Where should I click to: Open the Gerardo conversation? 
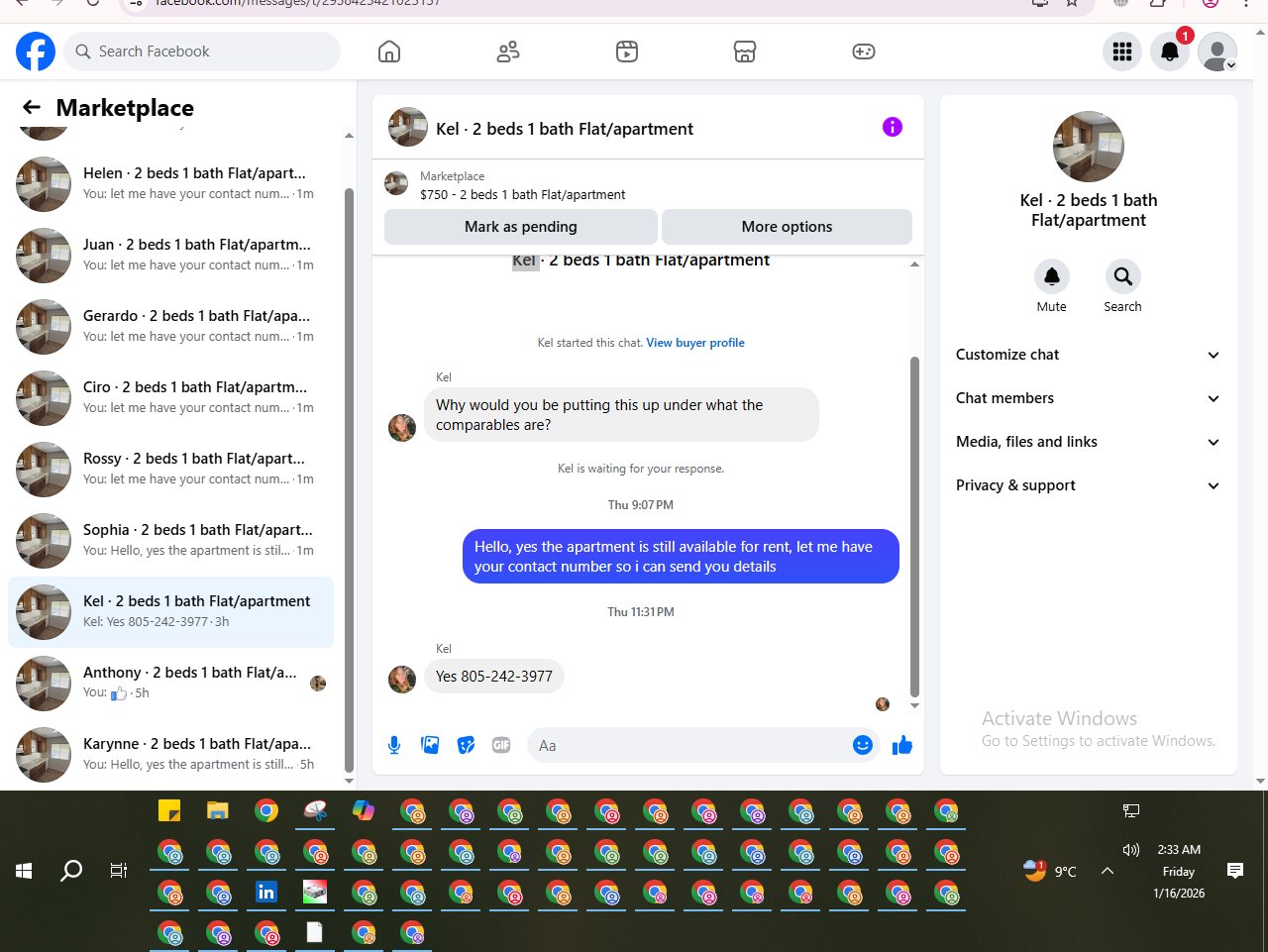170,327
